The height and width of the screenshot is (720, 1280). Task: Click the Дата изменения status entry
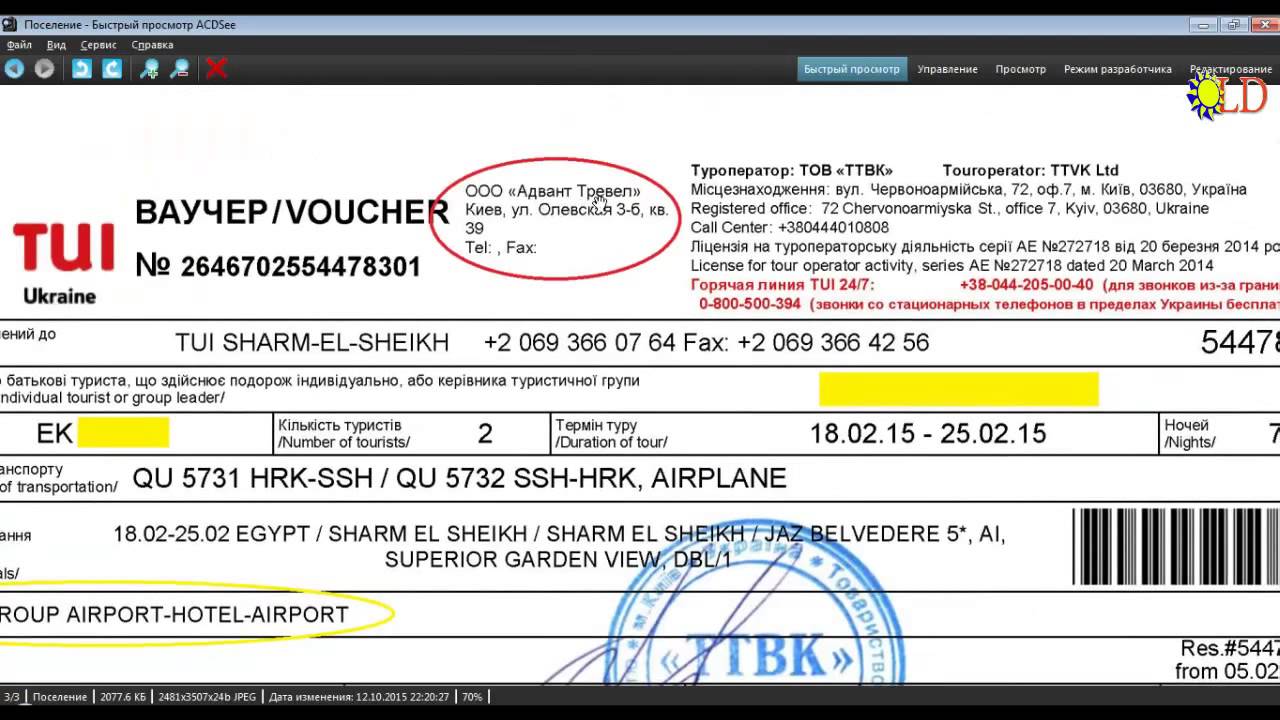click(359, 697)
